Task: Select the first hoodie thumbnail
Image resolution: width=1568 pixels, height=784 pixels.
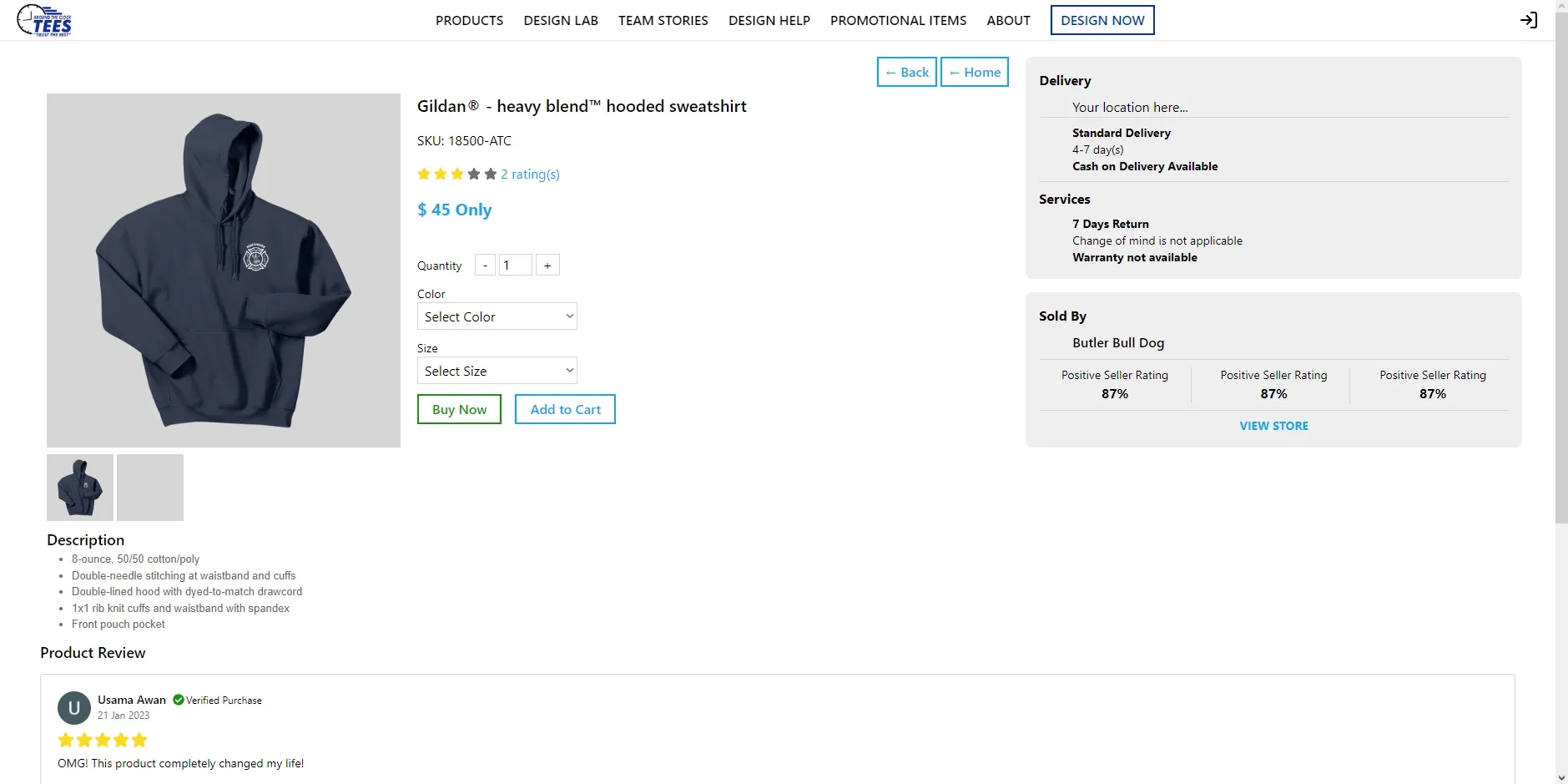Action: tap(80, 488)
